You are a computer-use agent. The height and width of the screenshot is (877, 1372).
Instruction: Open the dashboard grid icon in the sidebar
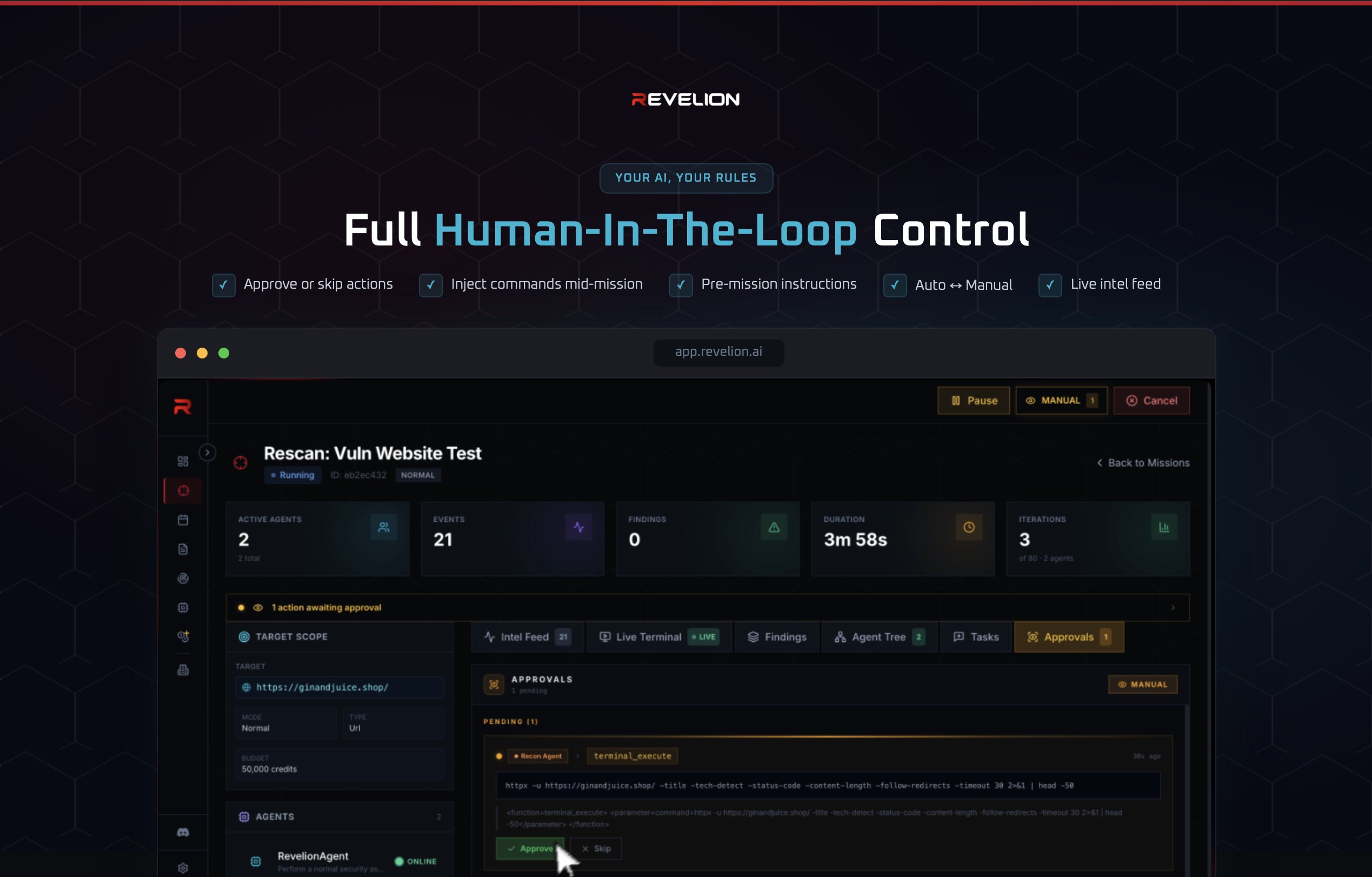click(x=183, y=461)
